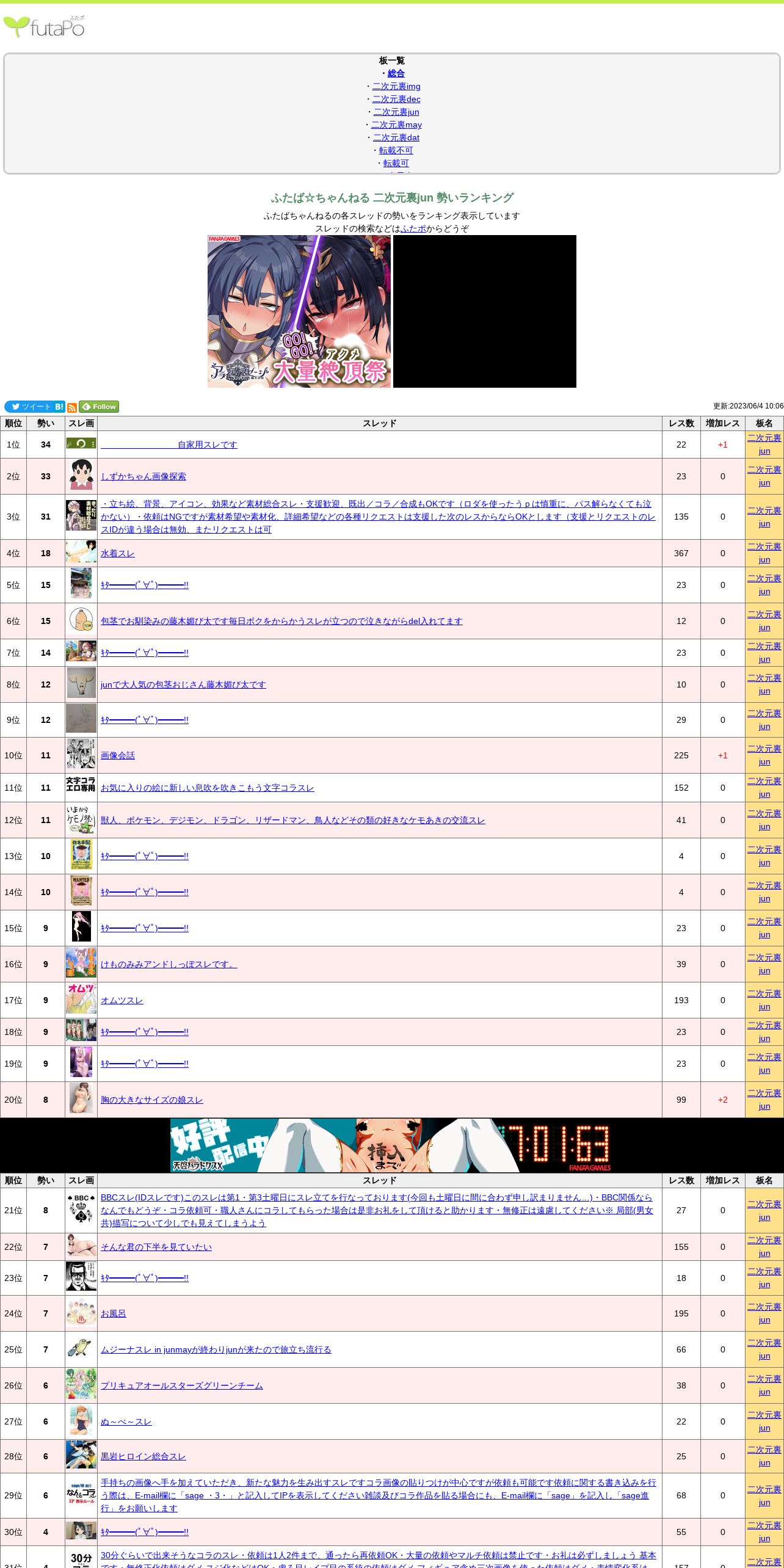The width and height of the screenshot is (784, 1568).
Task: Click the ぬ～べ～スレ thread thumbnail
Action: tap(81, 1420)
